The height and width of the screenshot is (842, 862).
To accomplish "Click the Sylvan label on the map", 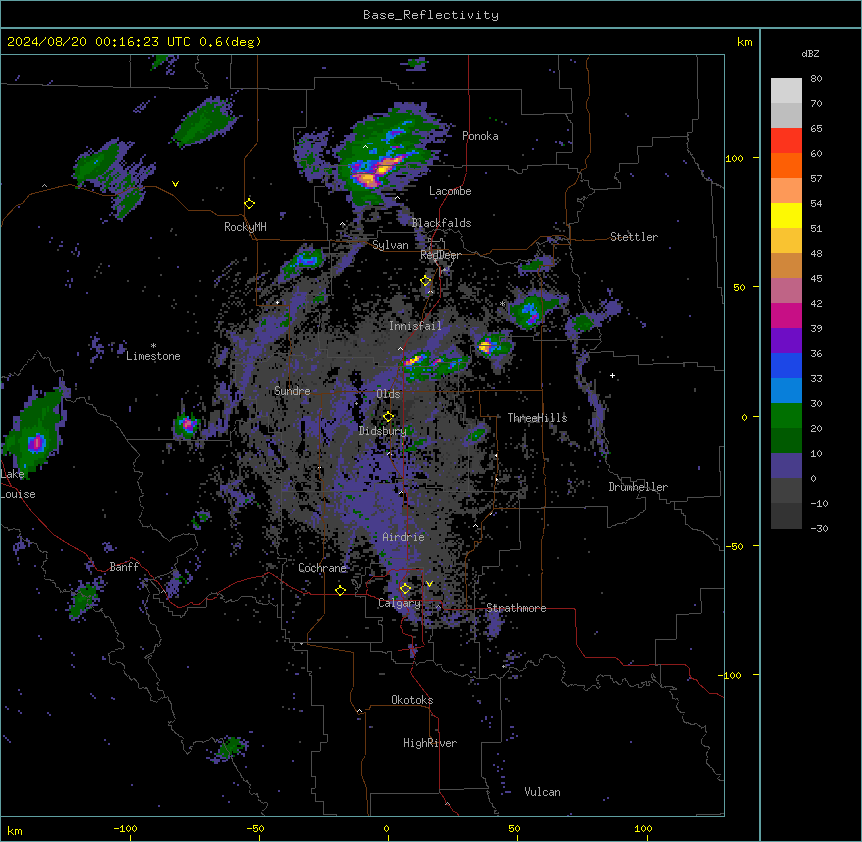I will point(390,245).
